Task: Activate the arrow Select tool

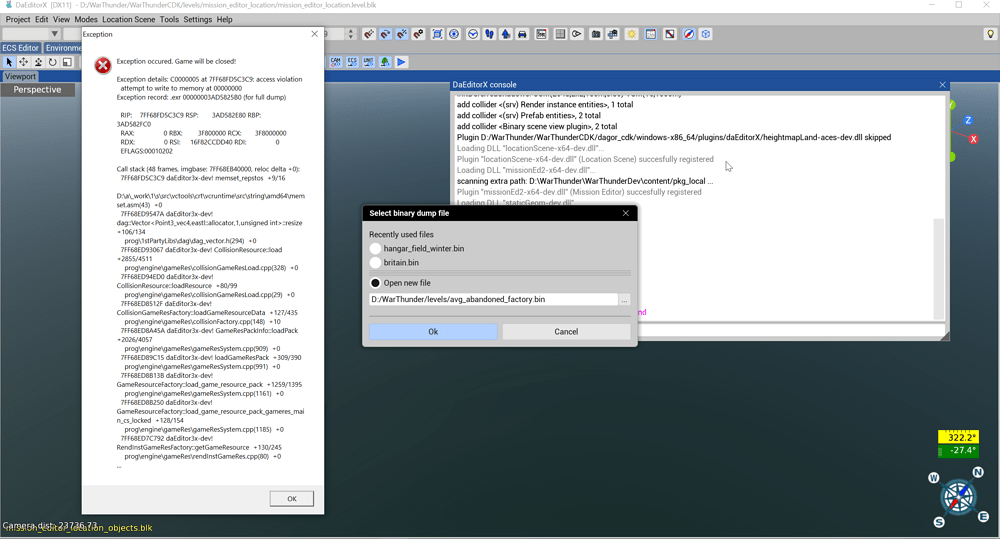Action: (x=9, y=62)
